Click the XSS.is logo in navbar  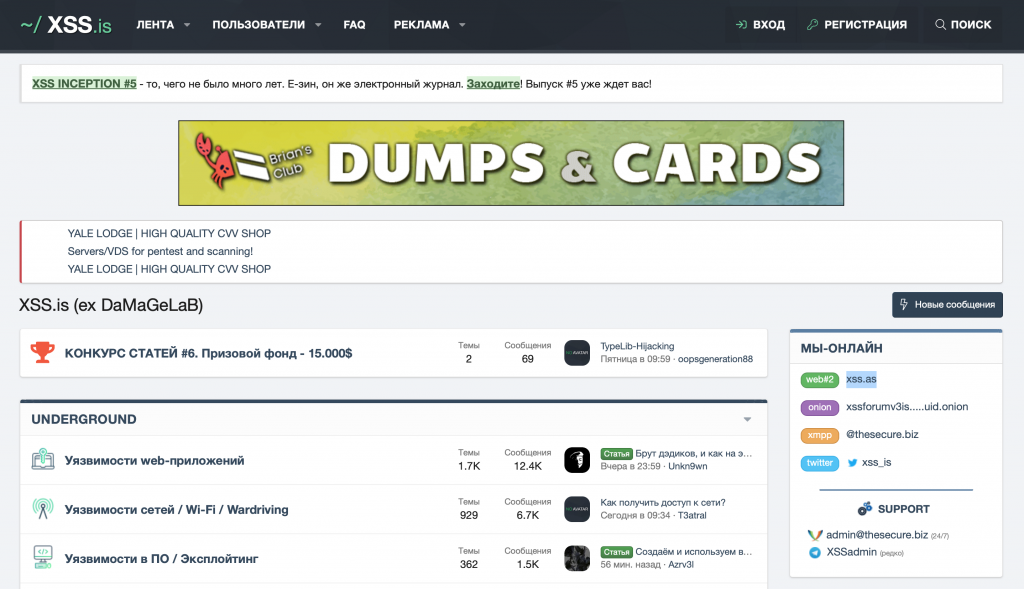(66, 25)
